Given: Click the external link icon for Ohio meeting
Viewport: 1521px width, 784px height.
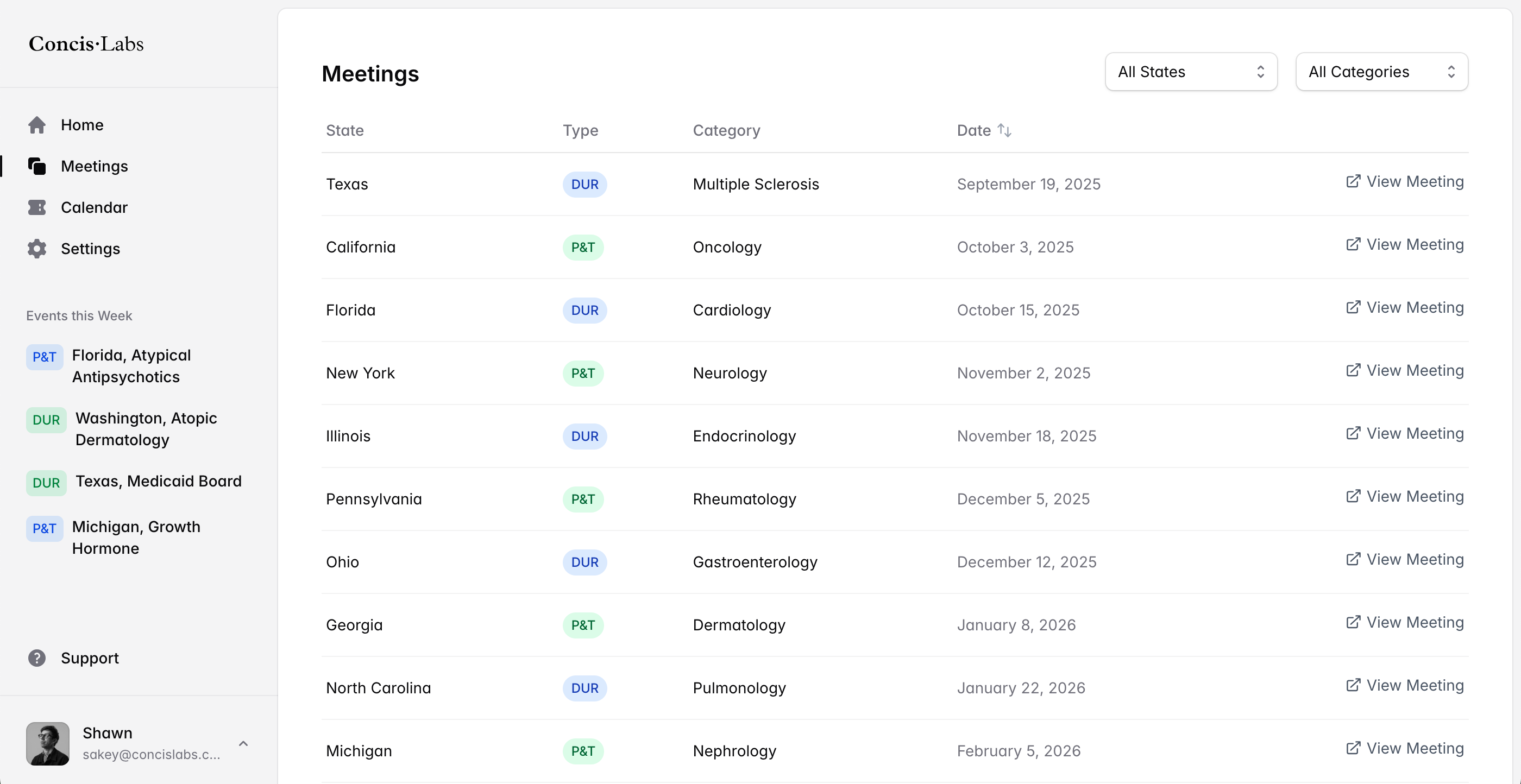Looking at the screenshot, I should pos(1353,559).
